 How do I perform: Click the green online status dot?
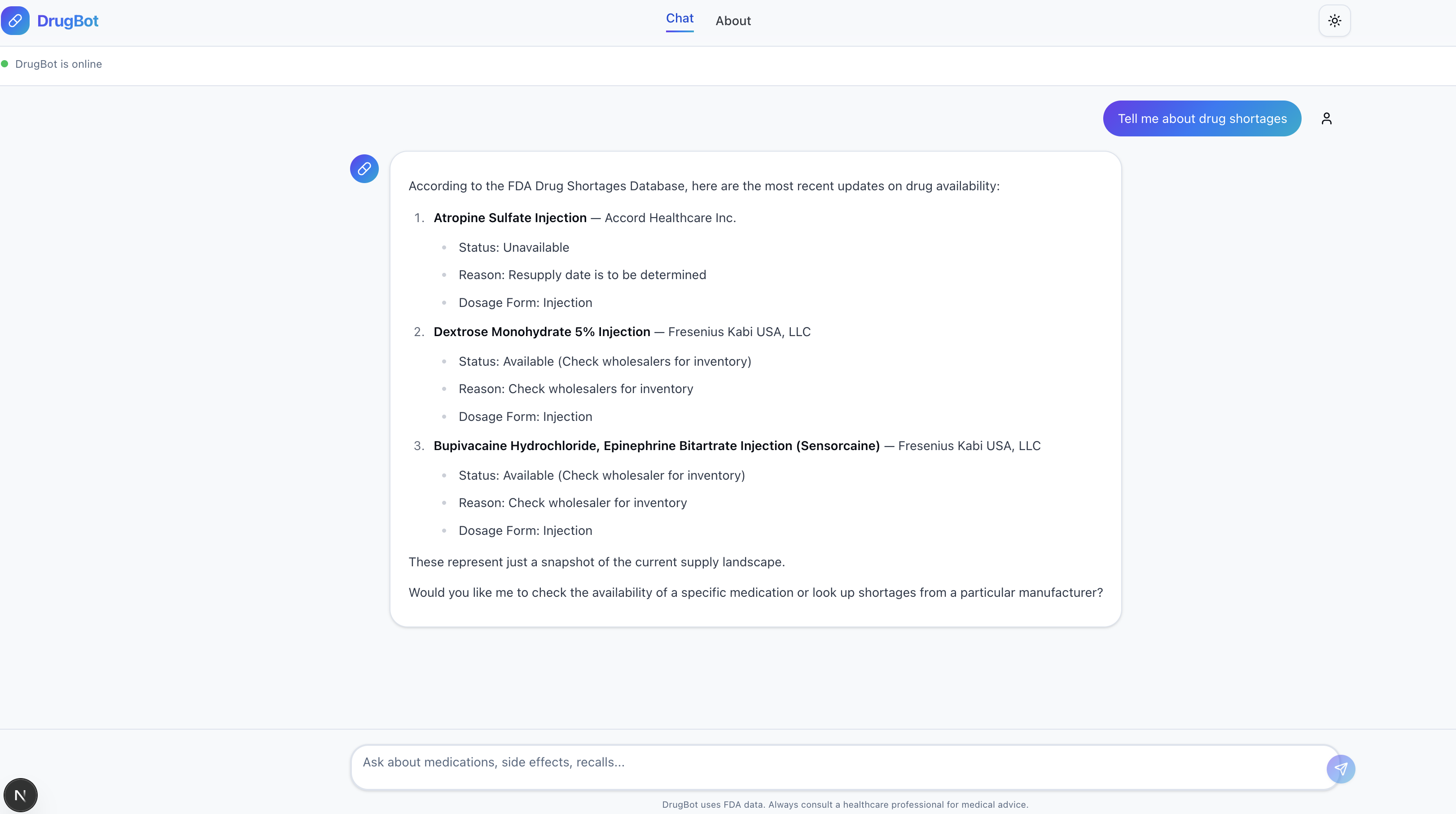pyautogui.click(x=4, y=64)
